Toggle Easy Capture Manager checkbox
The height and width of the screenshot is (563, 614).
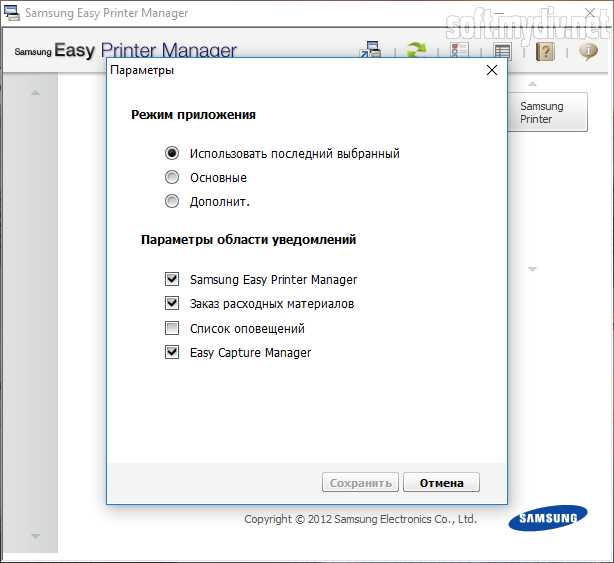pyautogui.click(x=172, y=352)
